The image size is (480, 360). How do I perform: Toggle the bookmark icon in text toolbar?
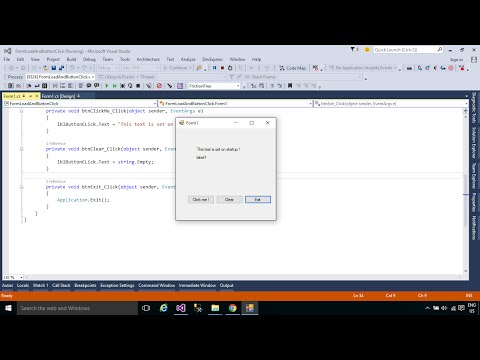[290, 86]
